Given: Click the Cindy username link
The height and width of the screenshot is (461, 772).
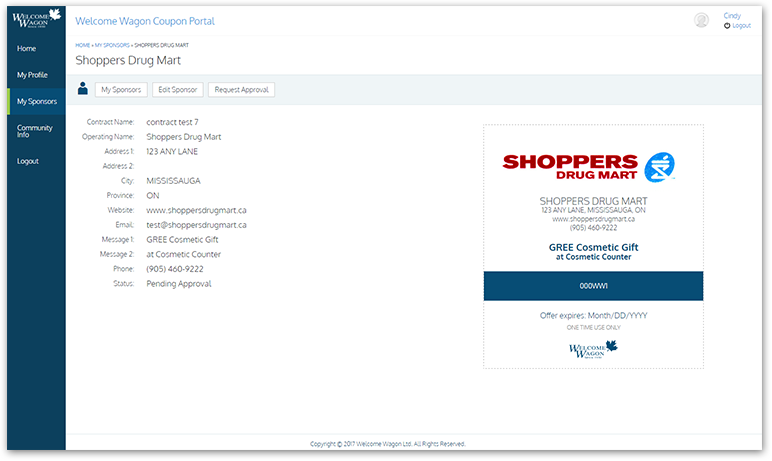Looking at the screenshot, I should tap(732, 16).
